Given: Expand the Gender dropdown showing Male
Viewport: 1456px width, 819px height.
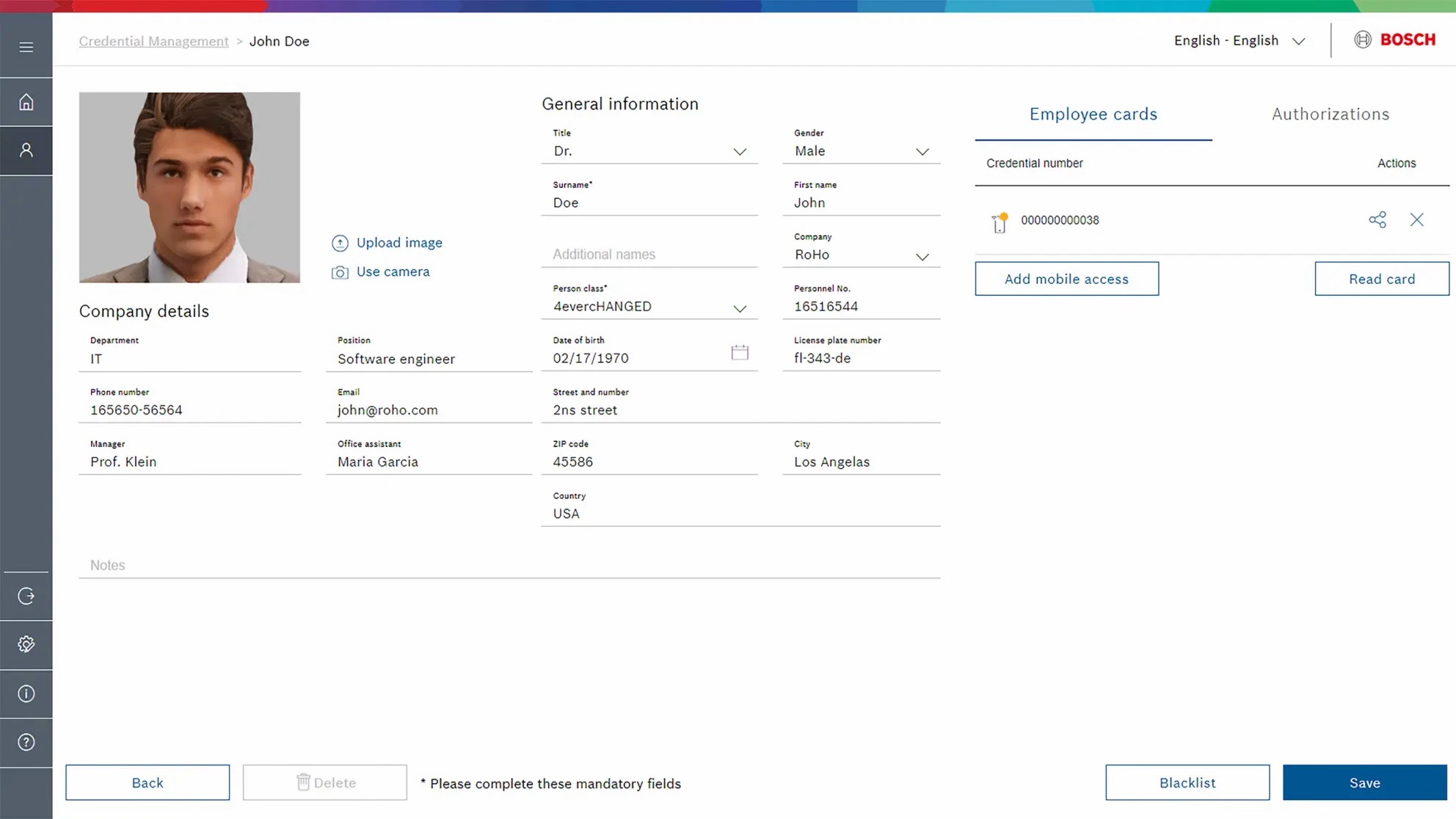Looking at the screenshot, I should click(x=862, y=151).
